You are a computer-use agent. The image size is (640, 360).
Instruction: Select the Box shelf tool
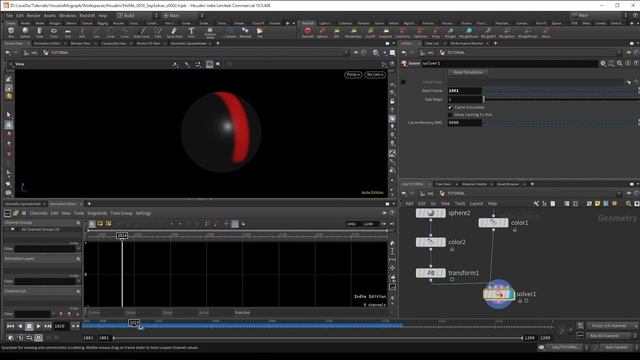[11, 32]
